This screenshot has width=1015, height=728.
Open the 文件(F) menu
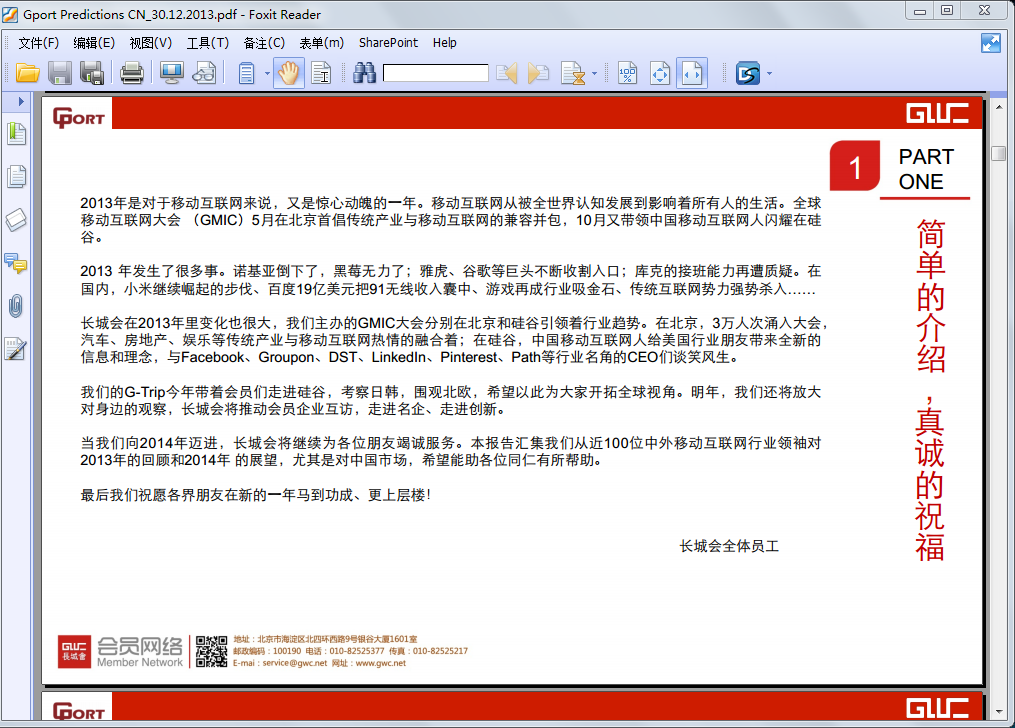[38, 43]
